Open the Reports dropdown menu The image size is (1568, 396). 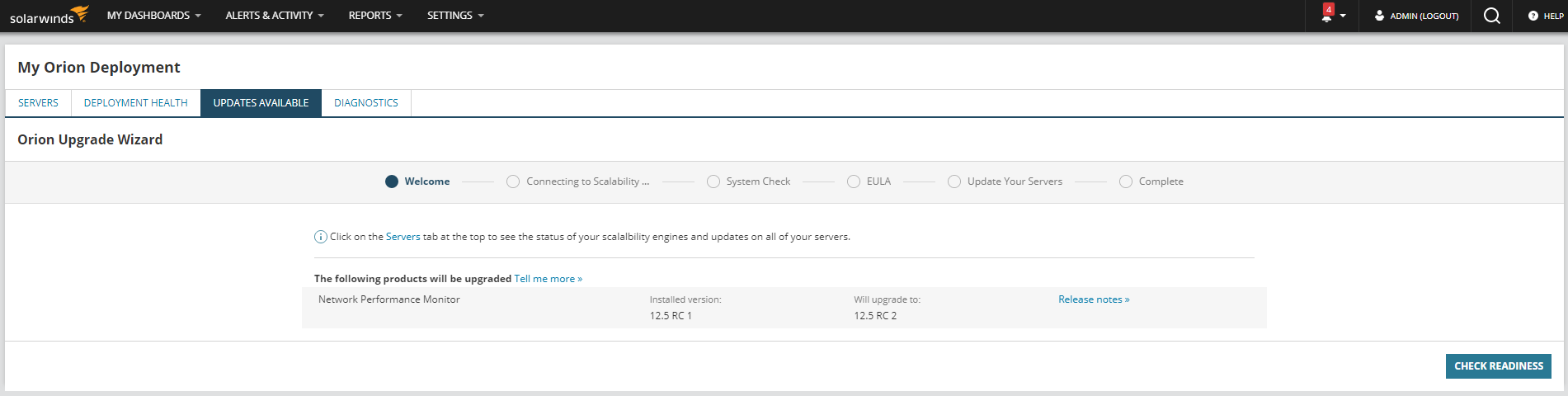[x=375, y=16]
